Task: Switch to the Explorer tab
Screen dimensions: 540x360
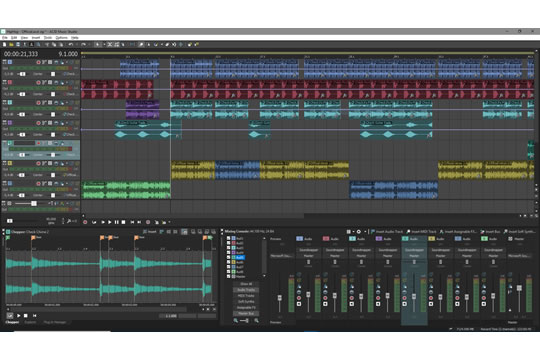Action: point(30,322)
